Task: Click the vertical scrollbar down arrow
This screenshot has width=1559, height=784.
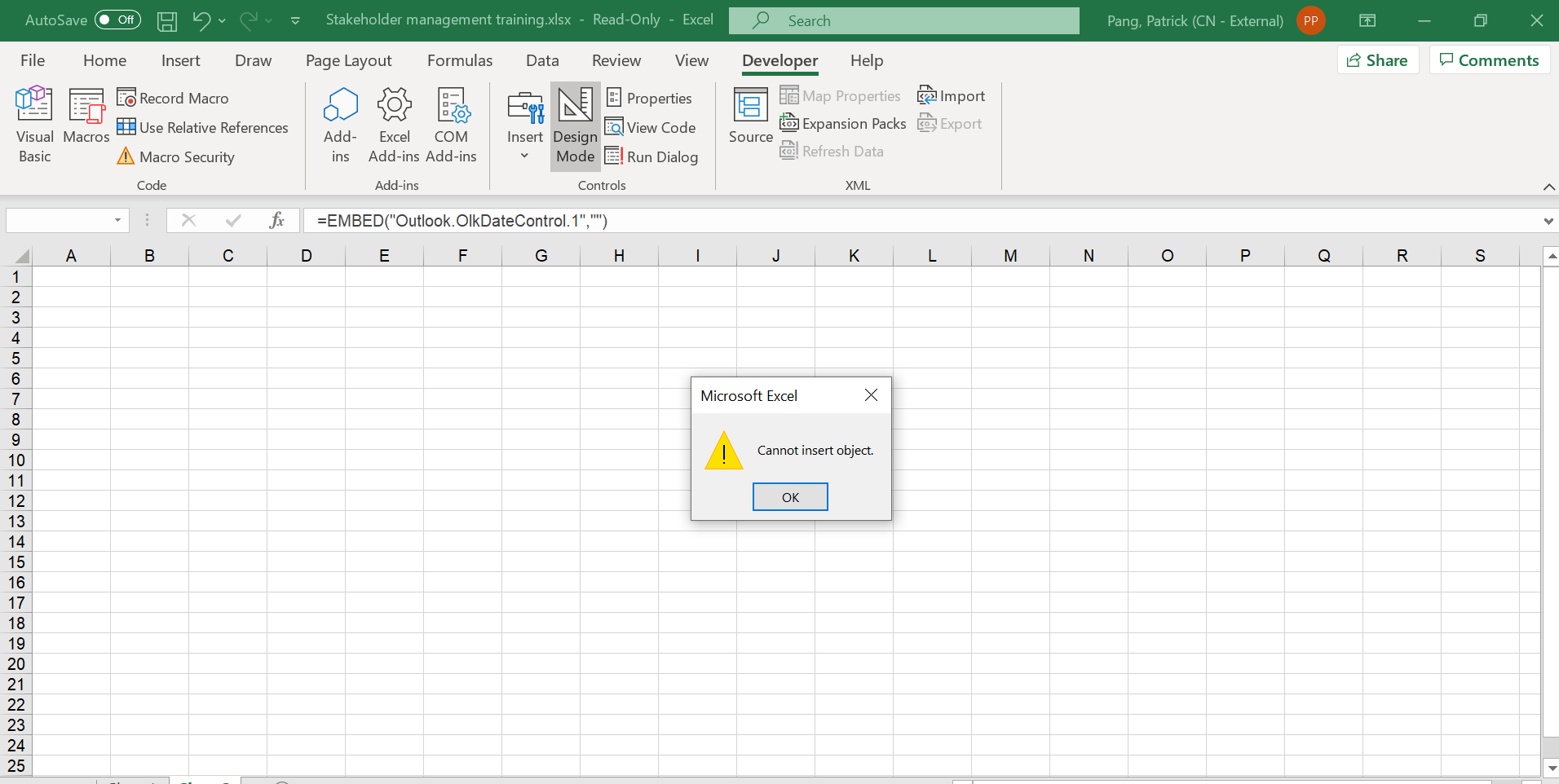Action: point(1551,768)
